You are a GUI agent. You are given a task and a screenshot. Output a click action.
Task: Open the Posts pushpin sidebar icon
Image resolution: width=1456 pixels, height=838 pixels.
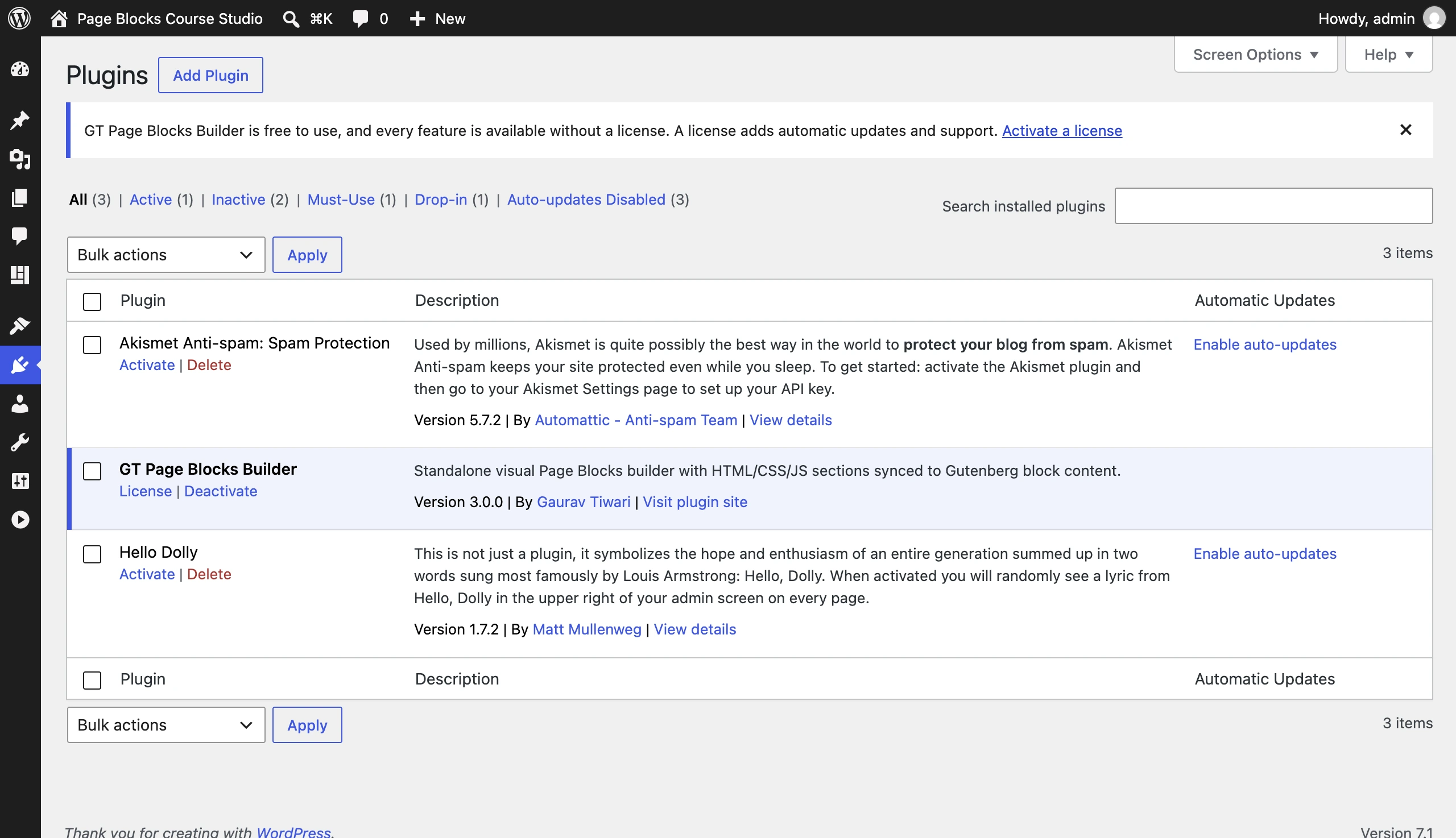(20, 121)
